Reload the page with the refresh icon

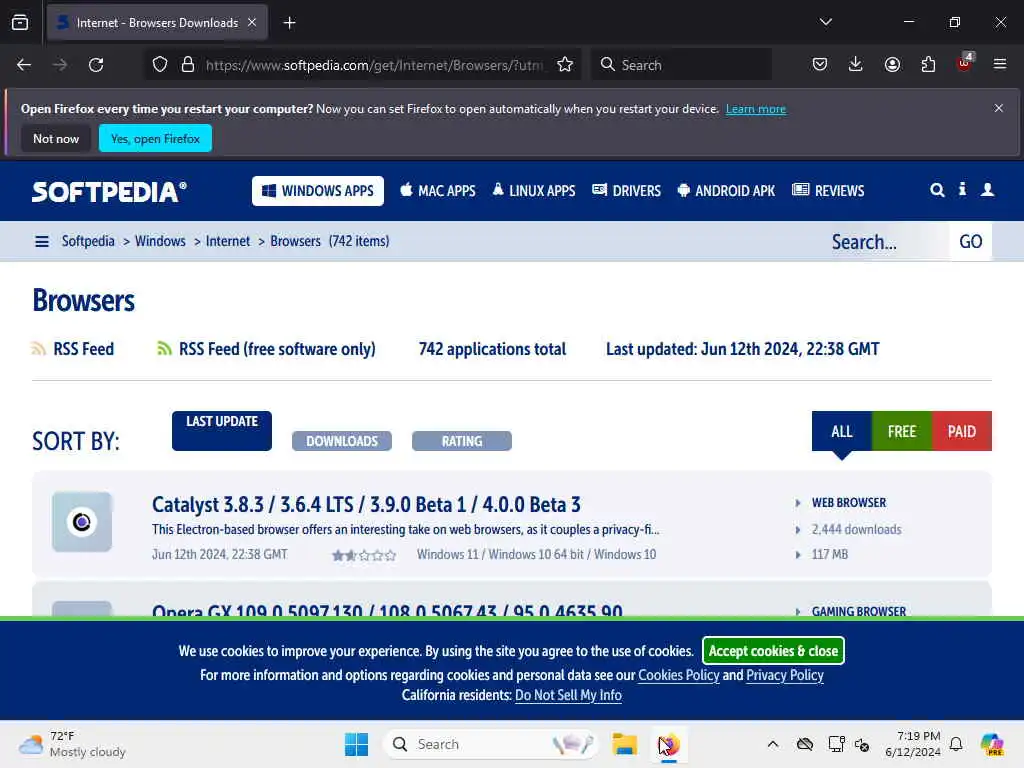point(96,65)
